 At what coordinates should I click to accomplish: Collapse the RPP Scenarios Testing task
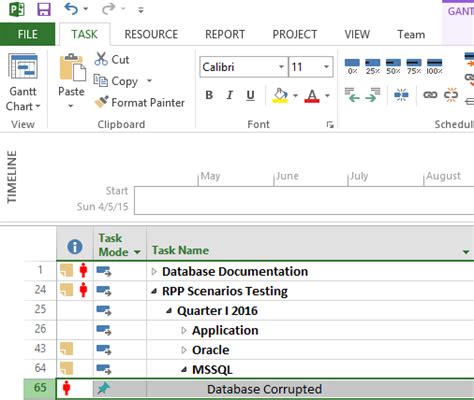[x=154, y=291]
